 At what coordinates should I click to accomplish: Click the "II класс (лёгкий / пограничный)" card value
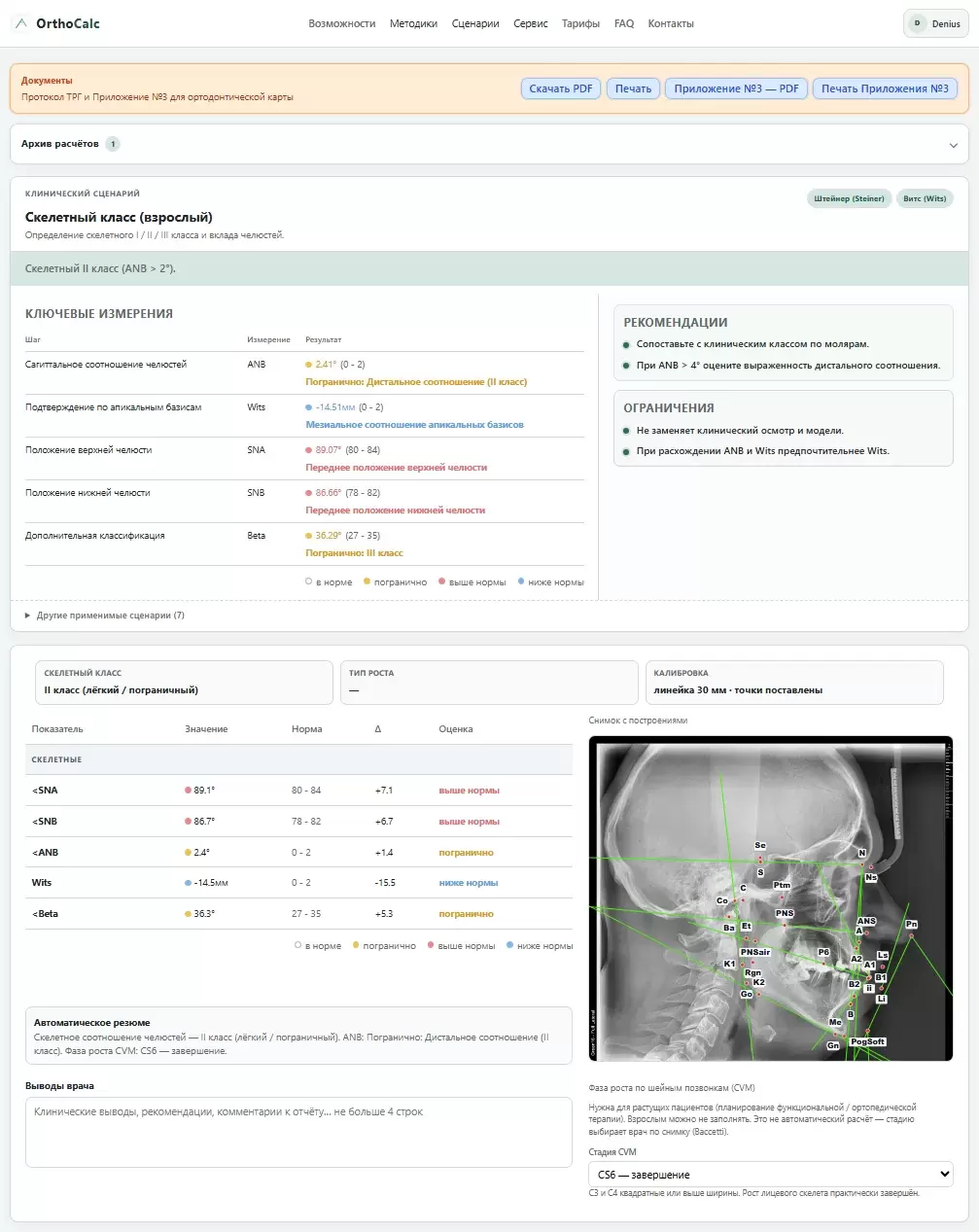click(x=122, y=690)
